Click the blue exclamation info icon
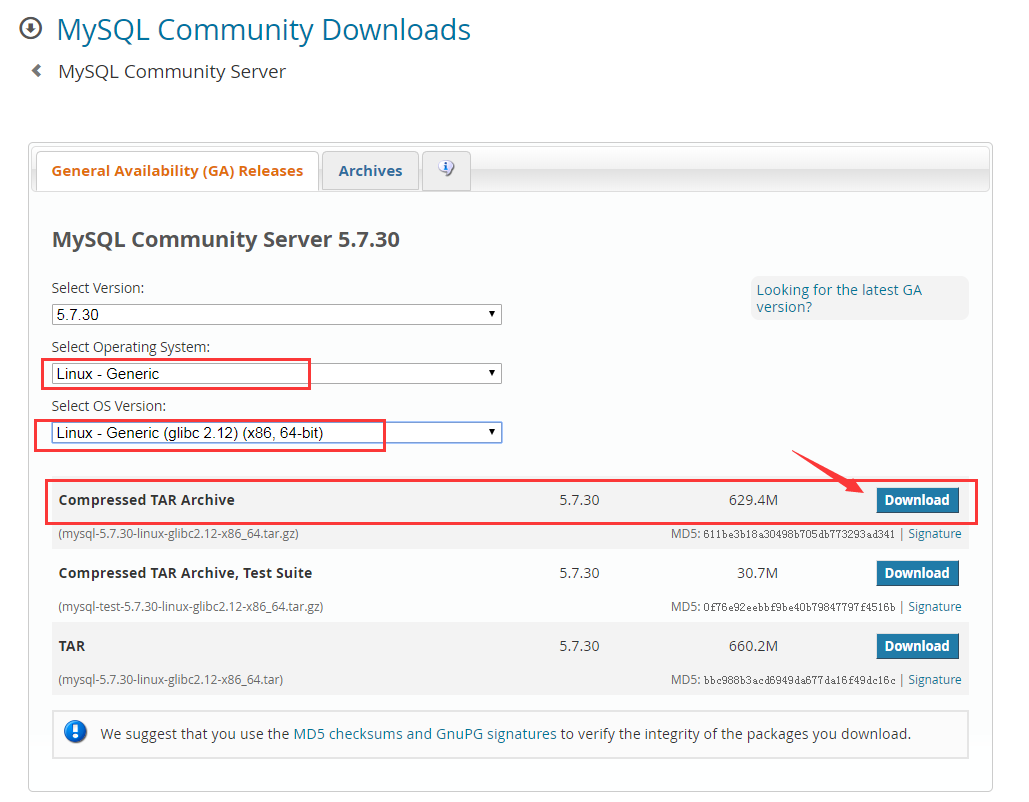Image resolution: width=1029 pixels, height=802 pixels. click(x=75, y=732)
